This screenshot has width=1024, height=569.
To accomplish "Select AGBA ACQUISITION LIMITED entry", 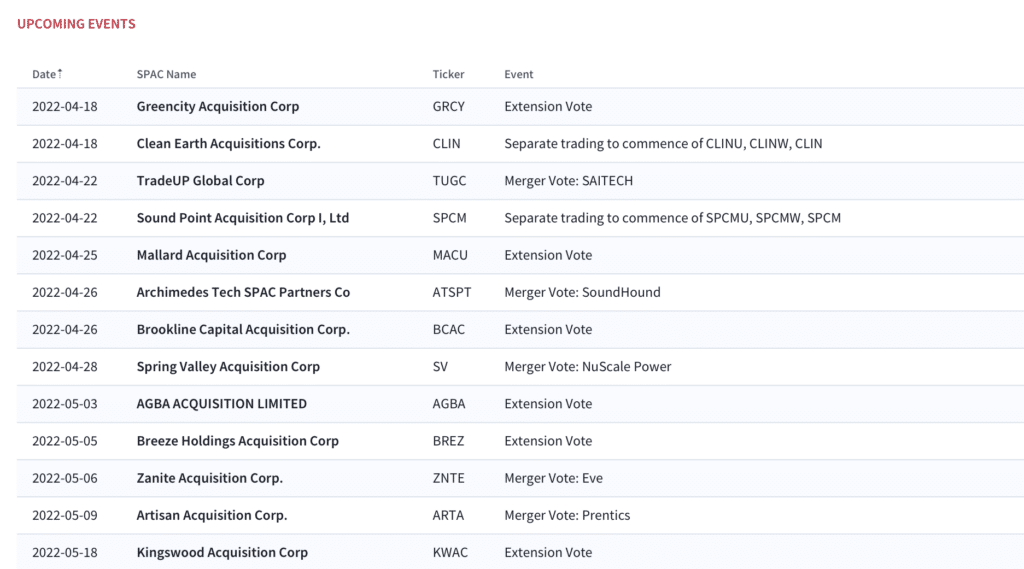I will [x=221, y=404].
